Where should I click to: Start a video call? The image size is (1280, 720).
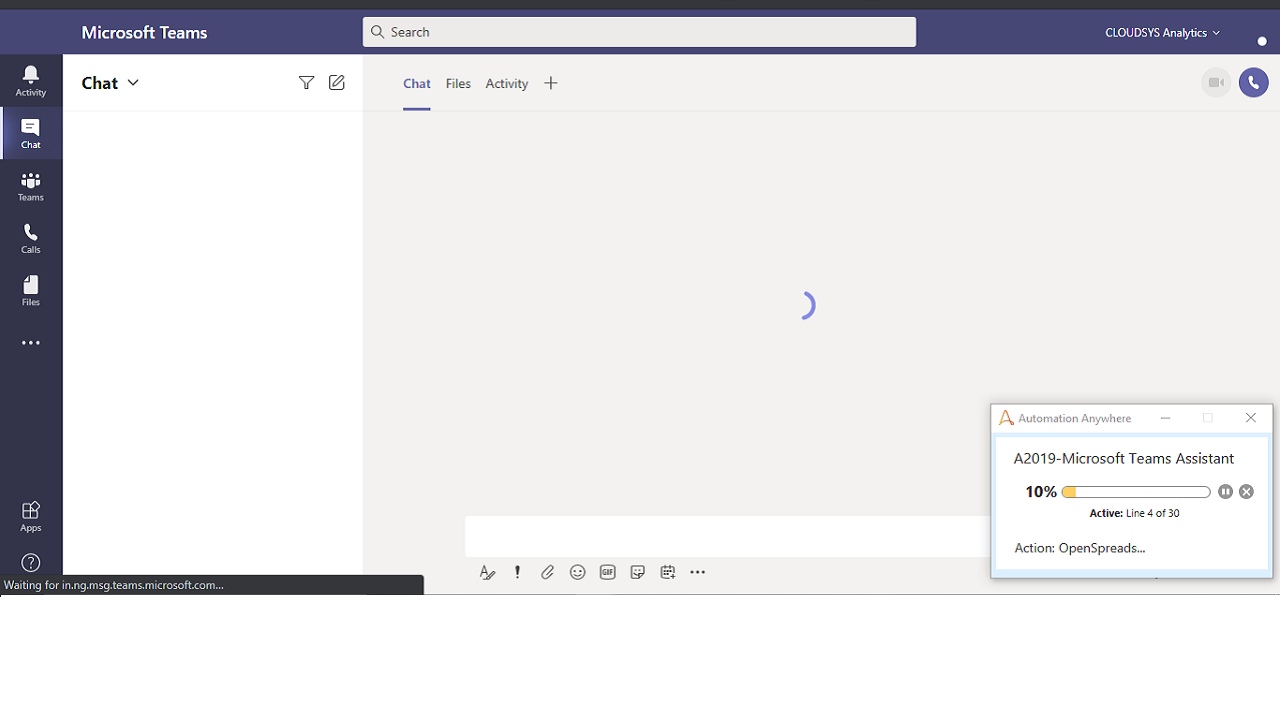(1216, 83)
